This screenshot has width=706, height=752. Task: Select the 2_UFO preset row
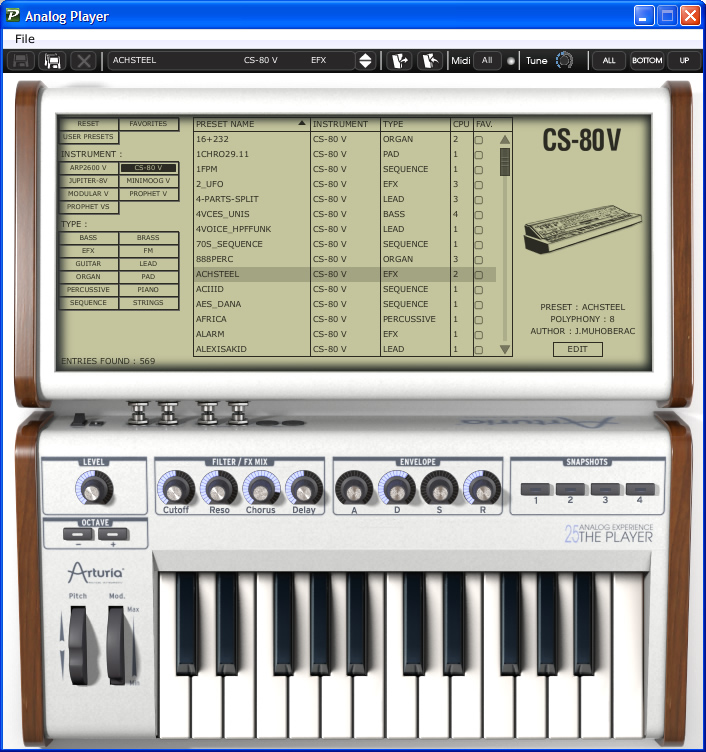click(x=345, y=184)
